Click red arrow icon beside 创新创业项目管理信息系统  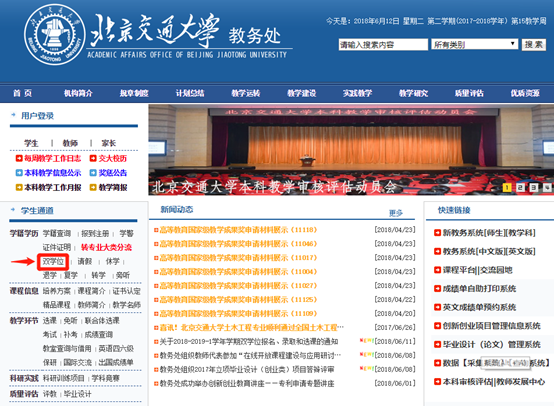(437, 326)
